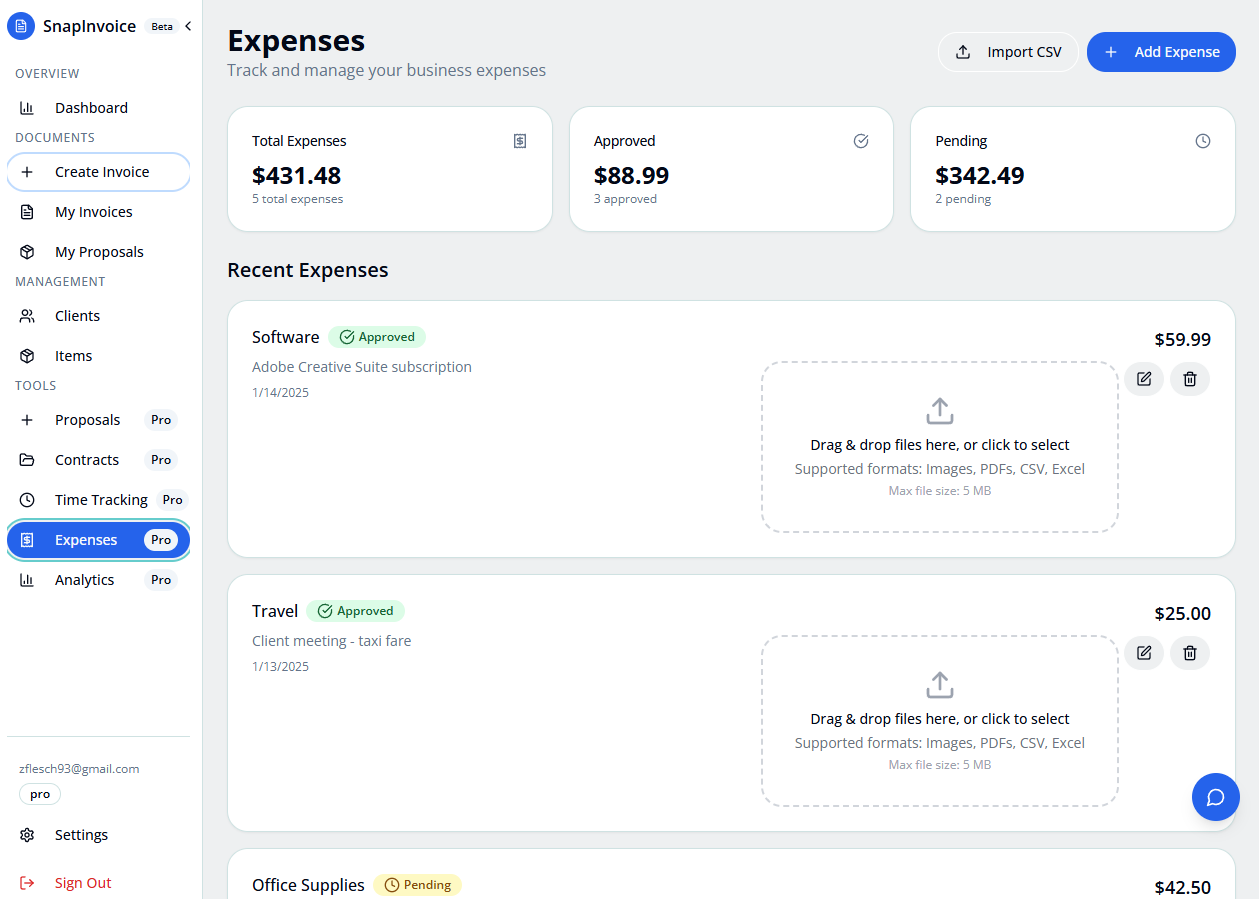Click the dollar icon on the Total Expenses card
The image size is (1259, 899).
tap(519, 141)
